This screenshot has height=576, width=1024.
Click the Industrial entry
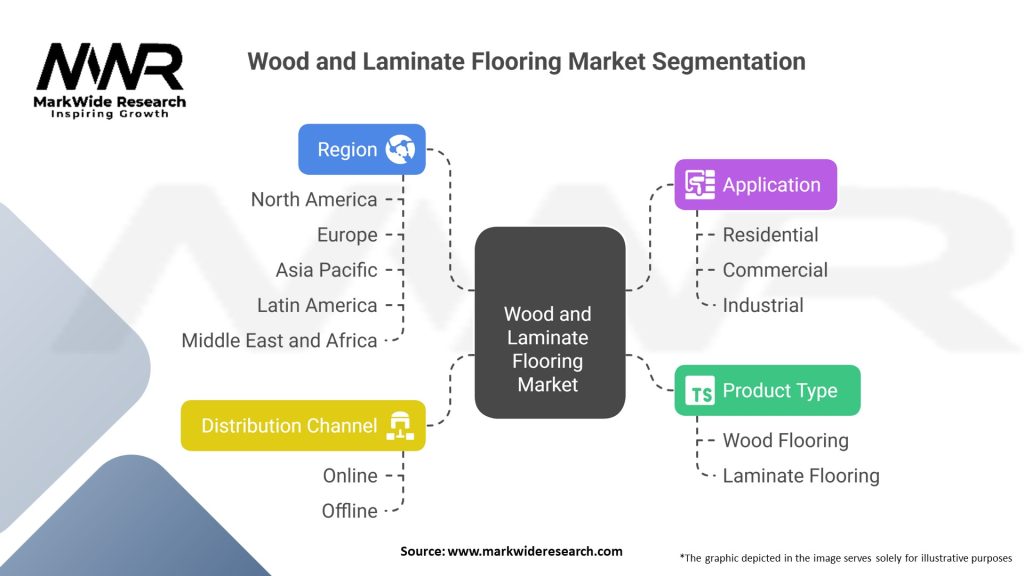coord(763,305)
